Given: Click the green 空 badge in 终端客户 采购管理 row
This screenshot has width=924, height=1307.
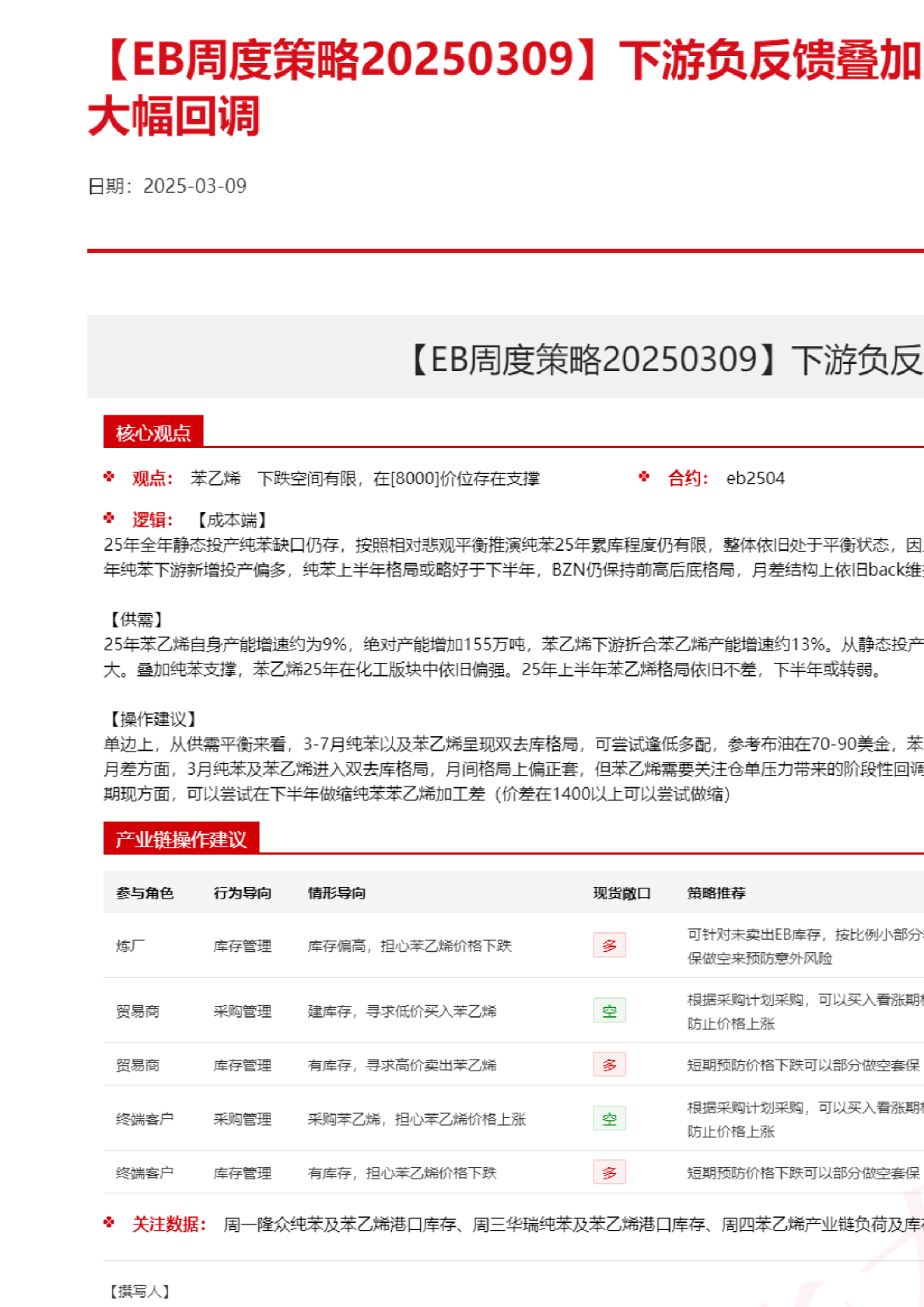Looking at the screenshot, I should [x=609, y=1119].
